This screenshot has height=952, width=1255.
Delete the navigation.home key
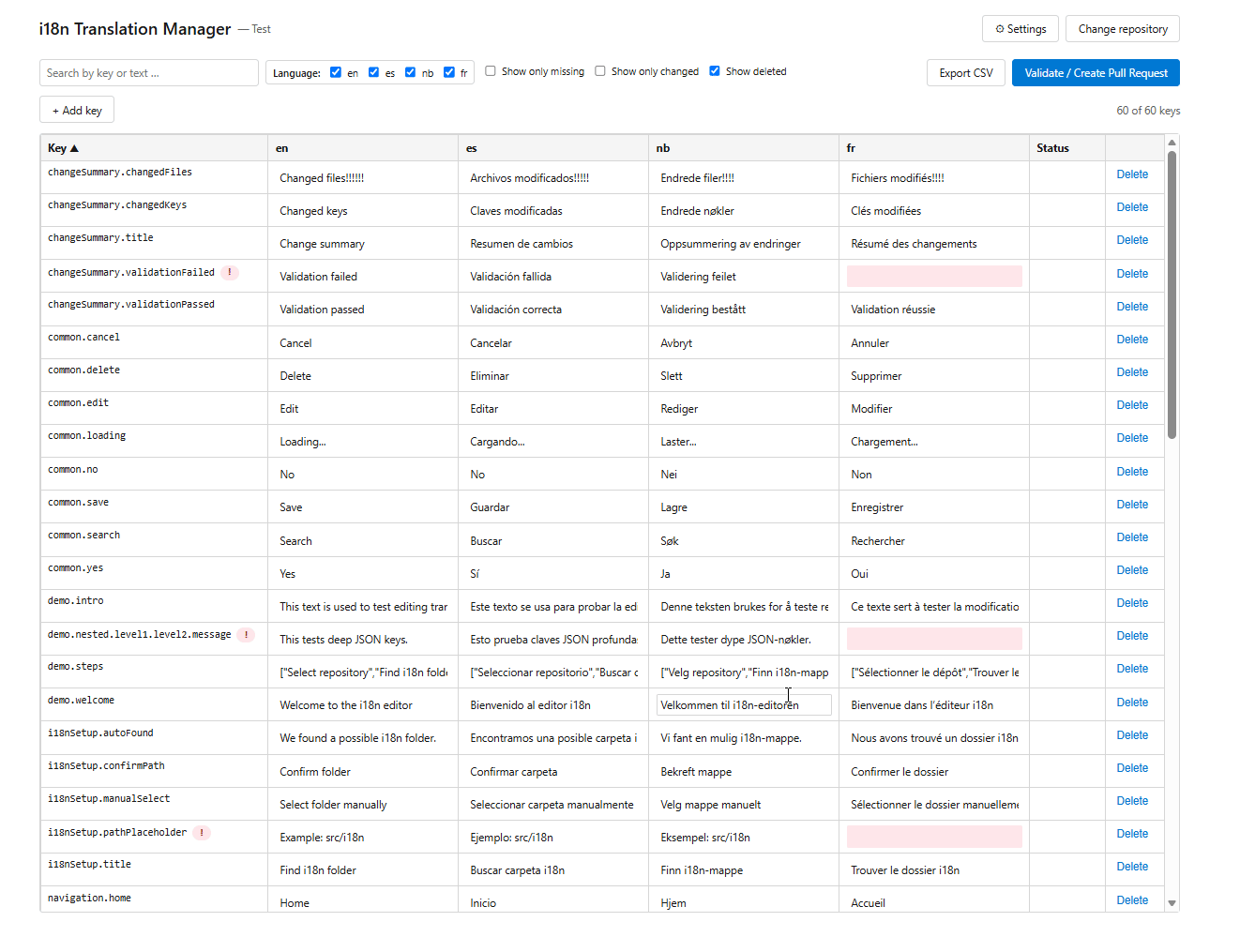(1132, 900)
